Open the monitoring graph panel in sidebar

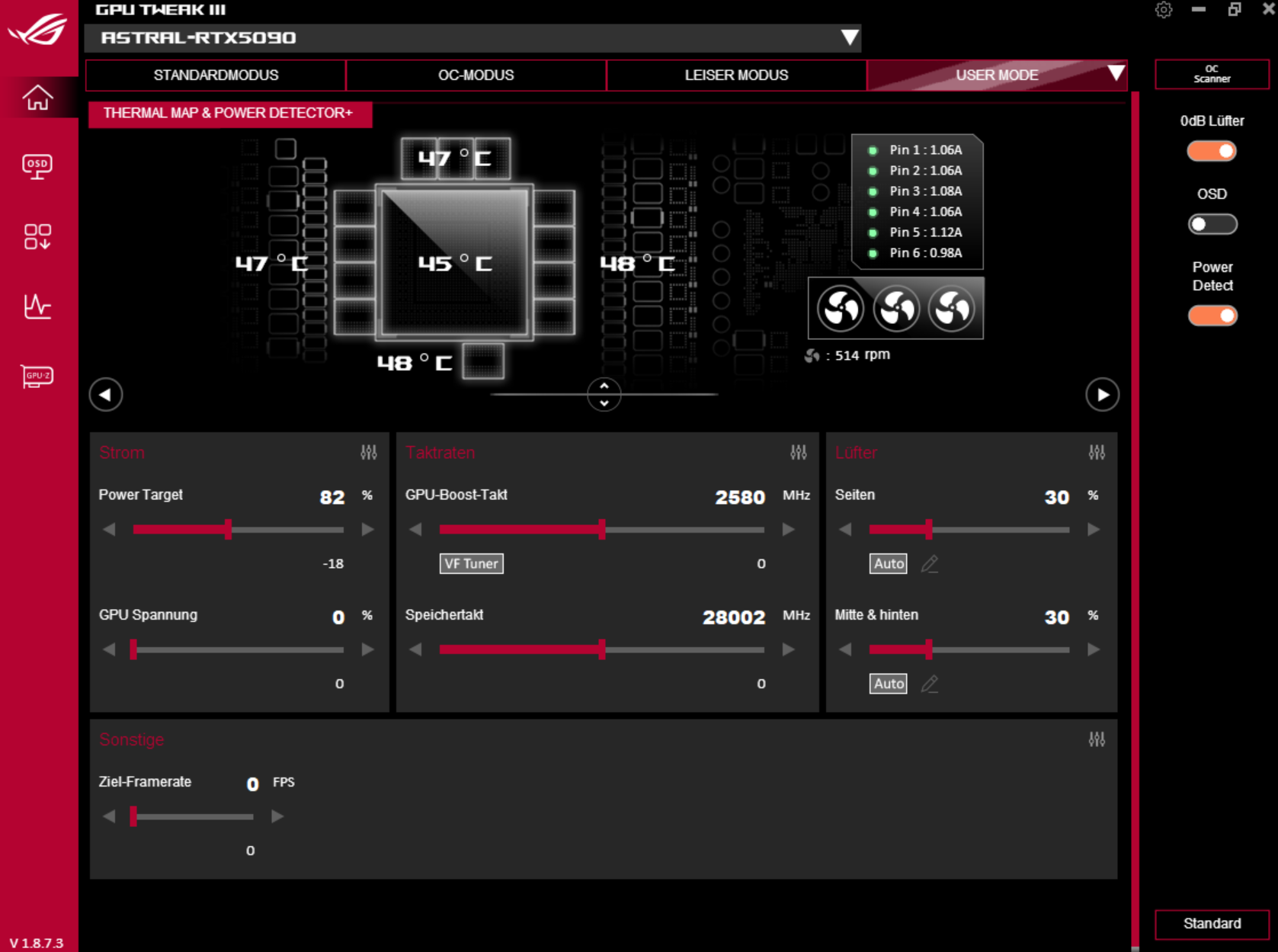click(x=37, y=307)
